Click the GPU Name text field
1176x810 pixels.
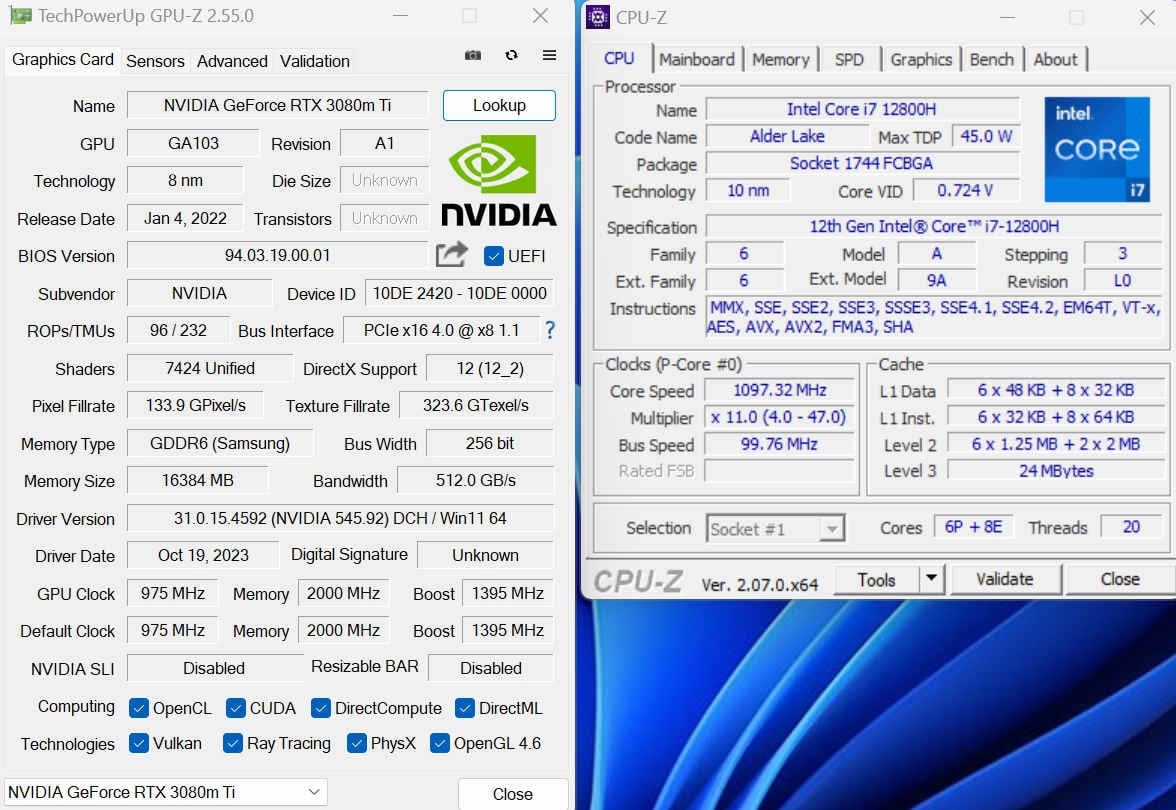[278, 106]
